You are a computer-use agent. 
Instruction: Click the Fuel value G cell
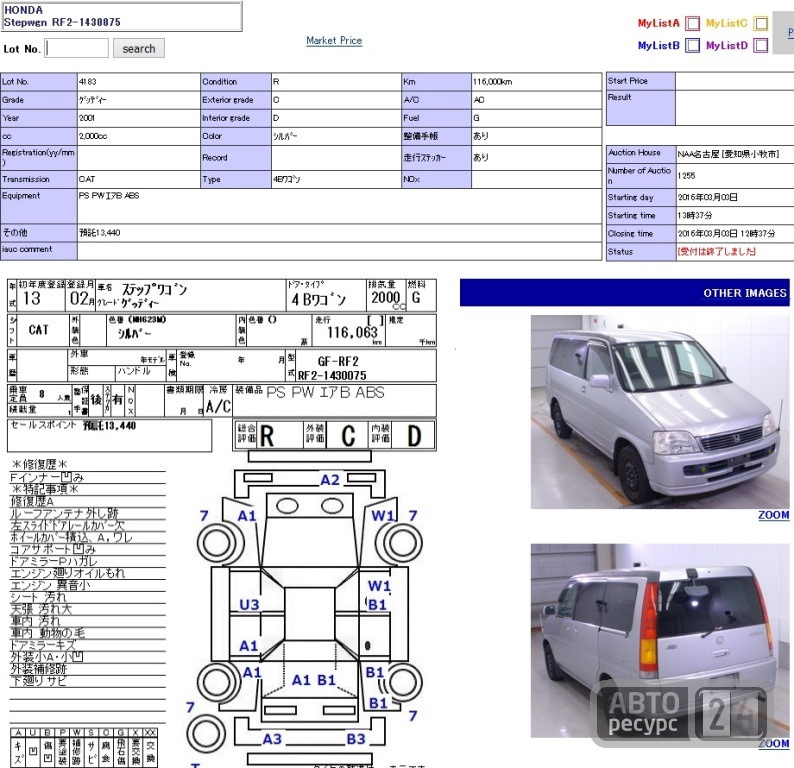(x=536, y=118)
